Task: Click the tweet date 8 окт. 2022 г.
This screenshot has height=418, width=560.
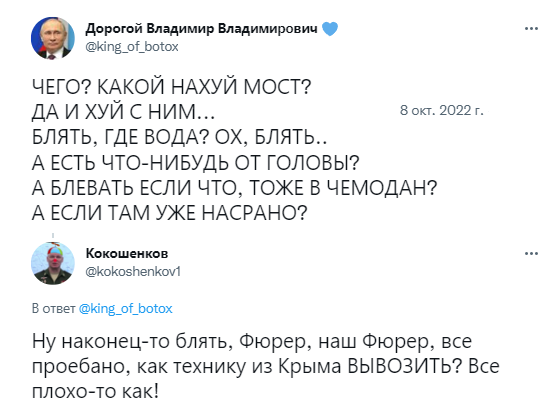Action: (x=441, y=110)
